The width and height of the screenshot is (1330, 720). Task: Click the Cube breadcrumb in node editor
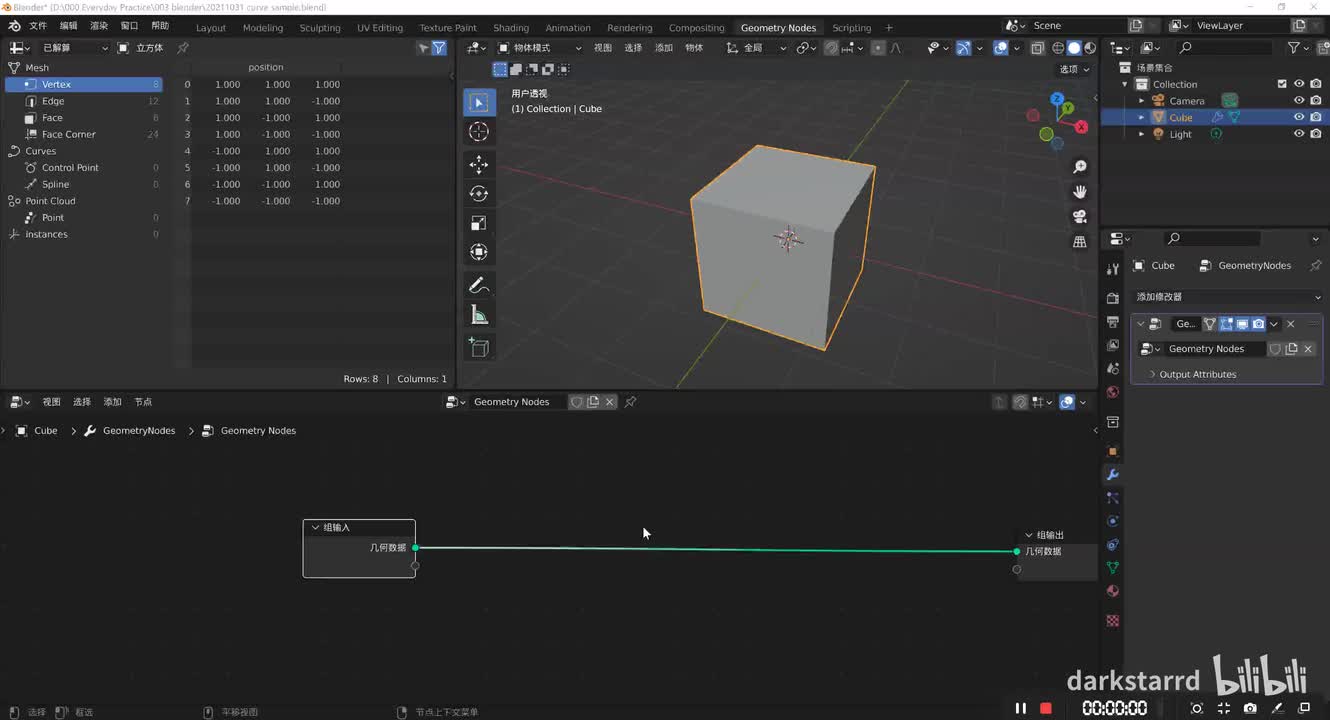point(46,431)
